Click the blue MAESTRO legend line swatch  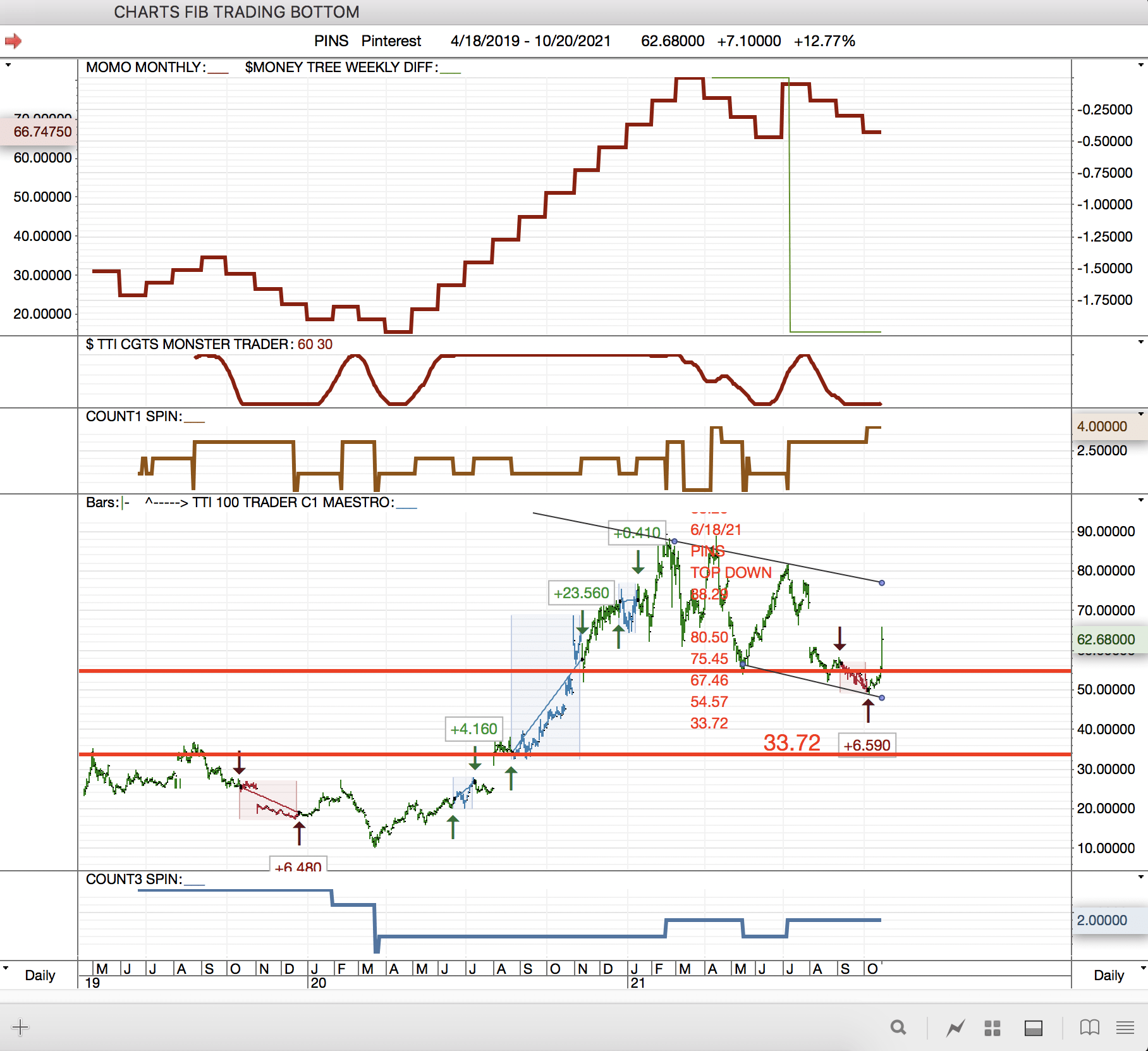point(406,507)
